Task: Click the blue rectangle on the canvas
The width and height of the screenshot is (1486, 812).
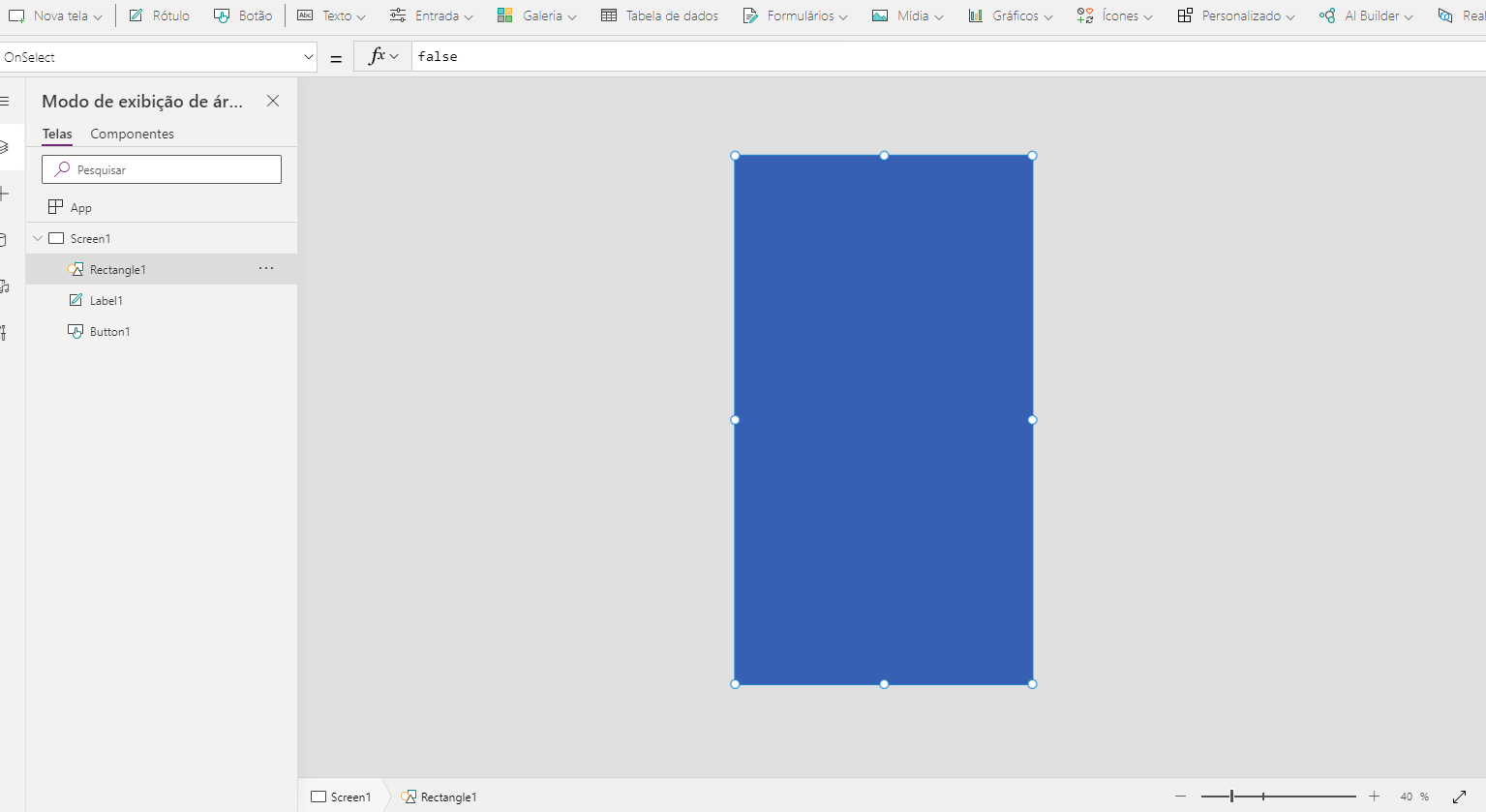Action: coord(884,420)
